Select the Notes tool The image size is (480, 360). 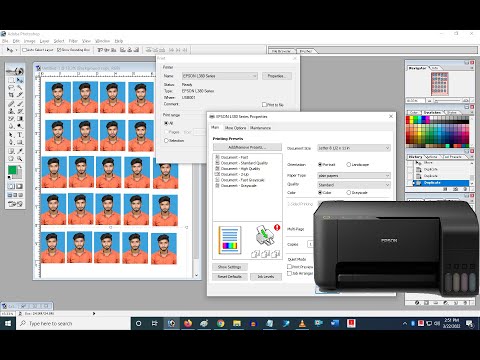click(x=11, y=151)
